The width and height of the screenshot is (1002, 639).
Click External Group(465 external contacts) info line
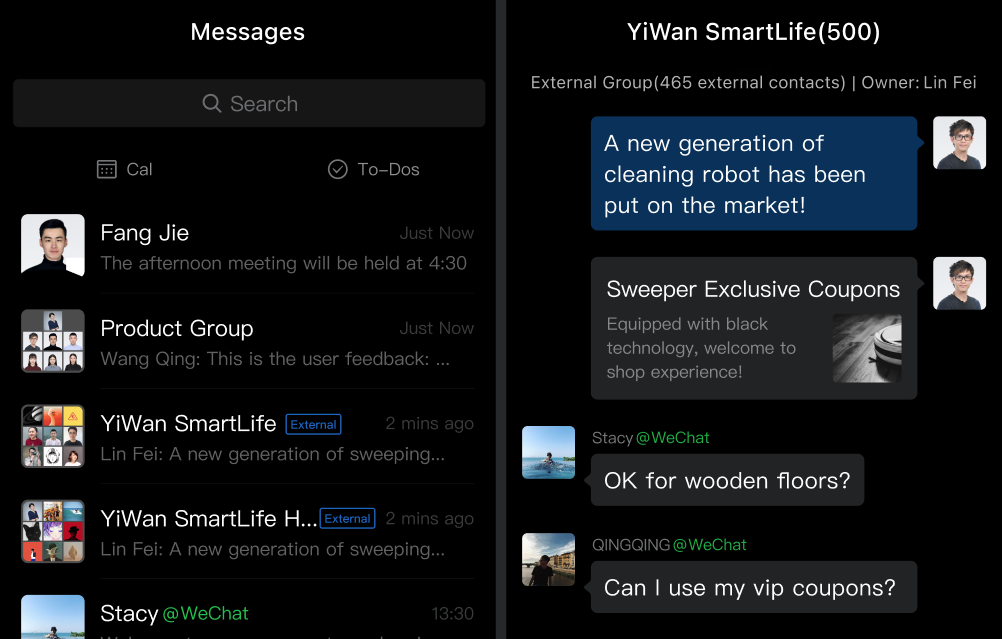(753, 82)
